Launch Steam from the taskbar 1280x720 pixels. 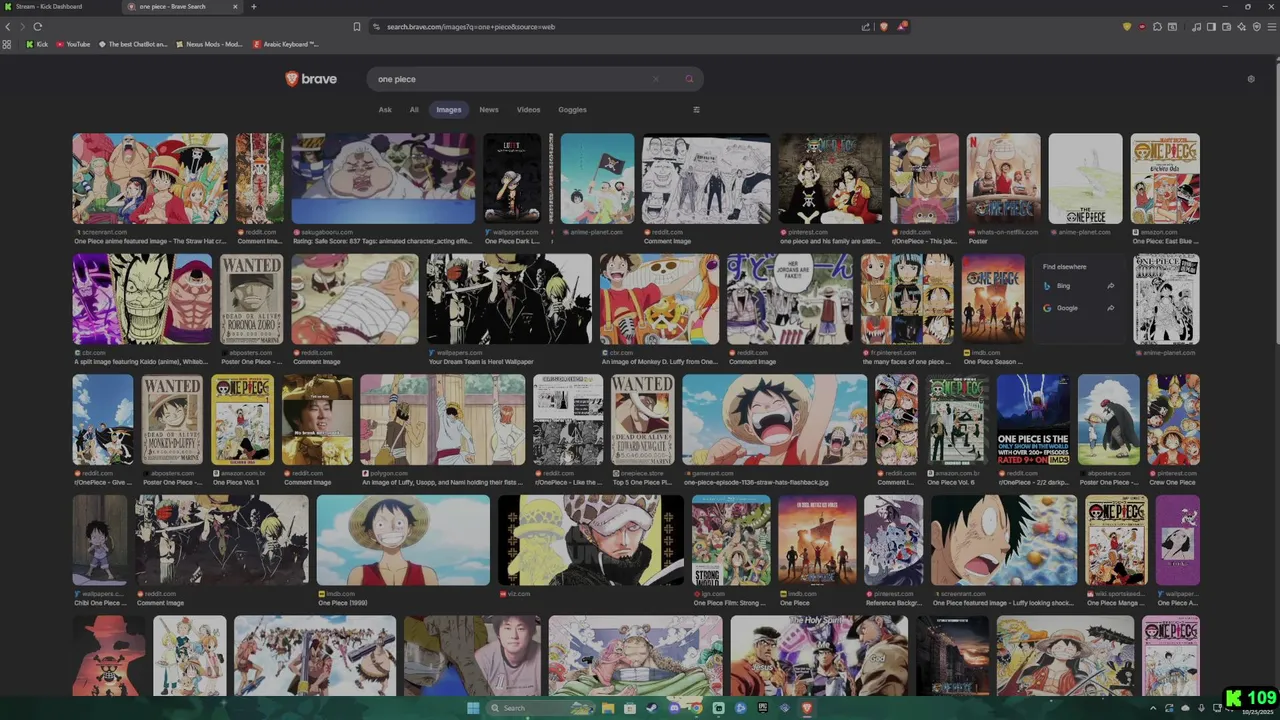pos(652,708)
